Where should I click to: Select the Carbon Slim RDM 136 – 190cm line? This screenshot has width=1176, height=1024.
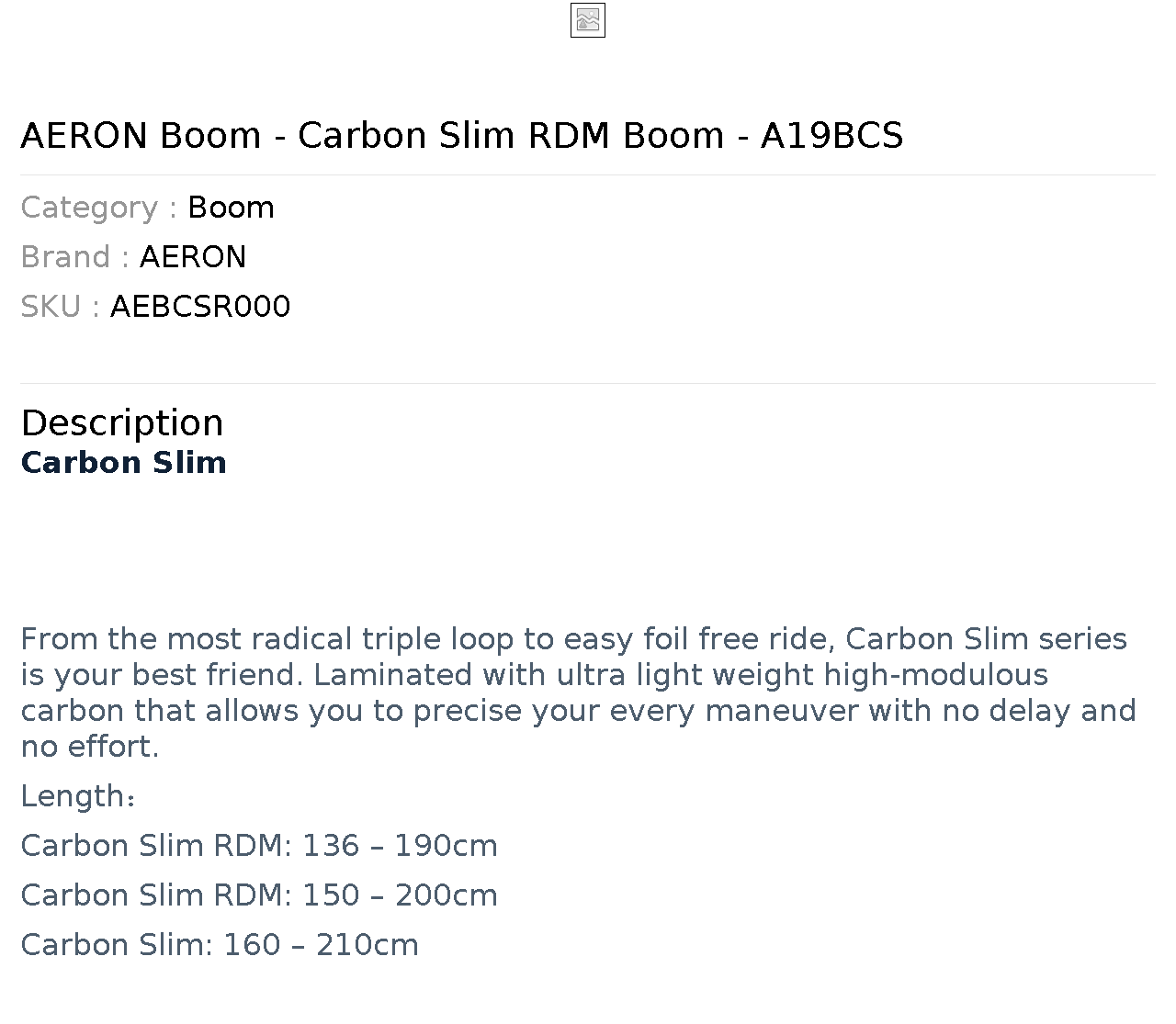(259, 846)
